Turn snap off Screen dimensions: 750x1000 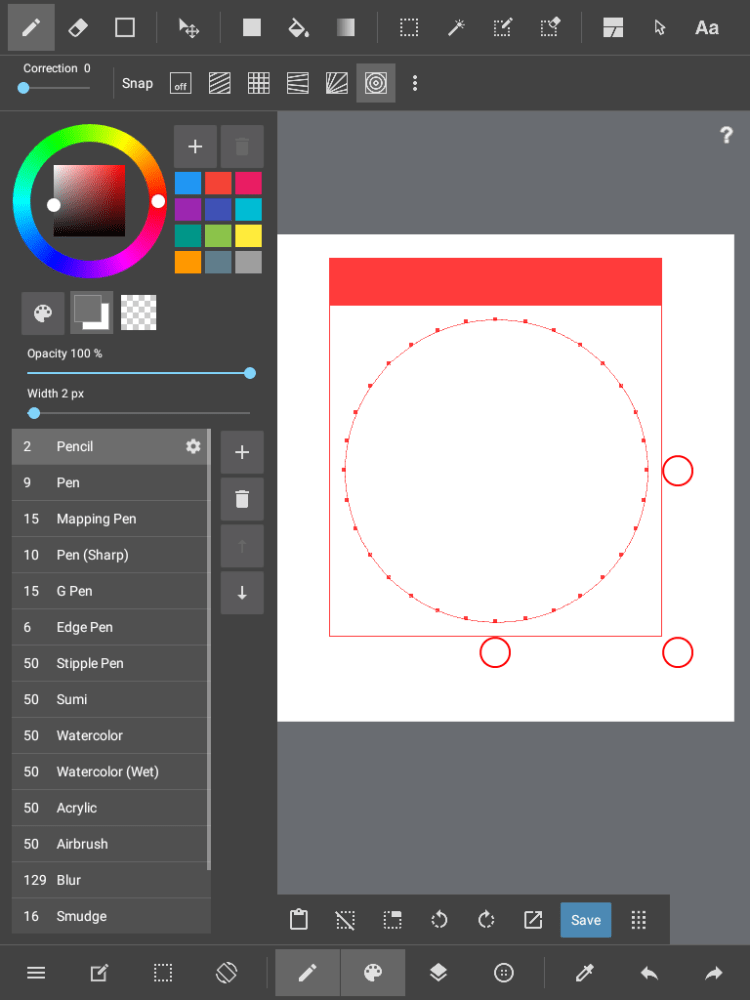tap(180, 83)
